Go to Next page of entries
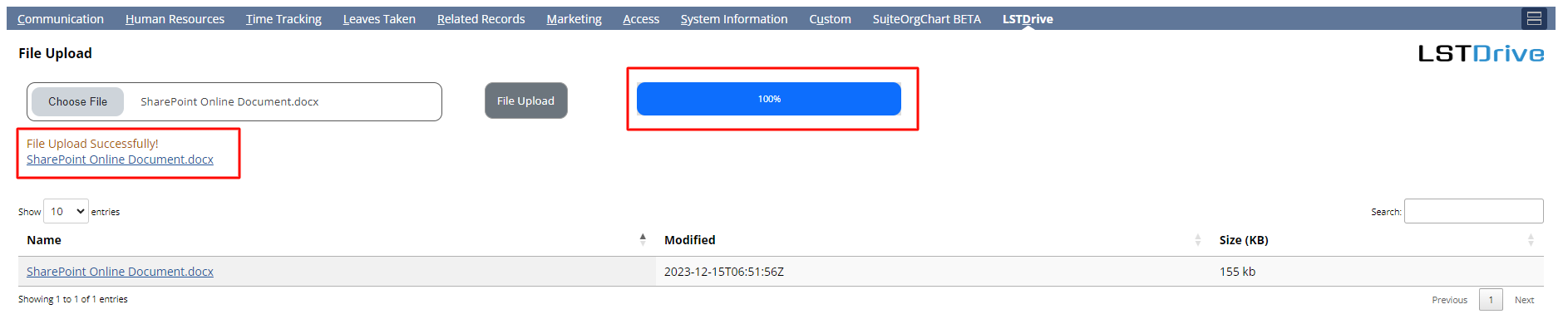 1524,300
